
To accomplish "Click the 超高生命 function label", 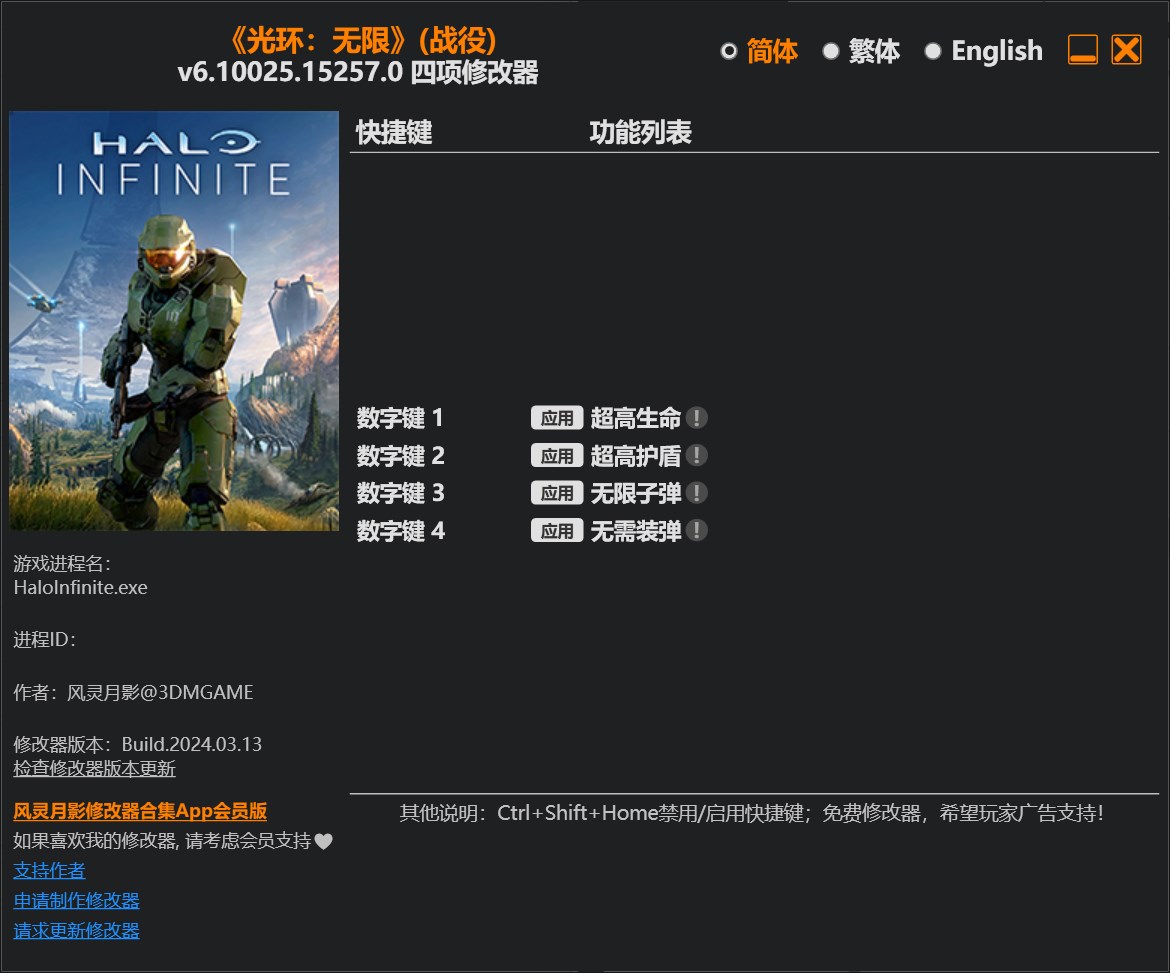I will (x=636, y=418).
